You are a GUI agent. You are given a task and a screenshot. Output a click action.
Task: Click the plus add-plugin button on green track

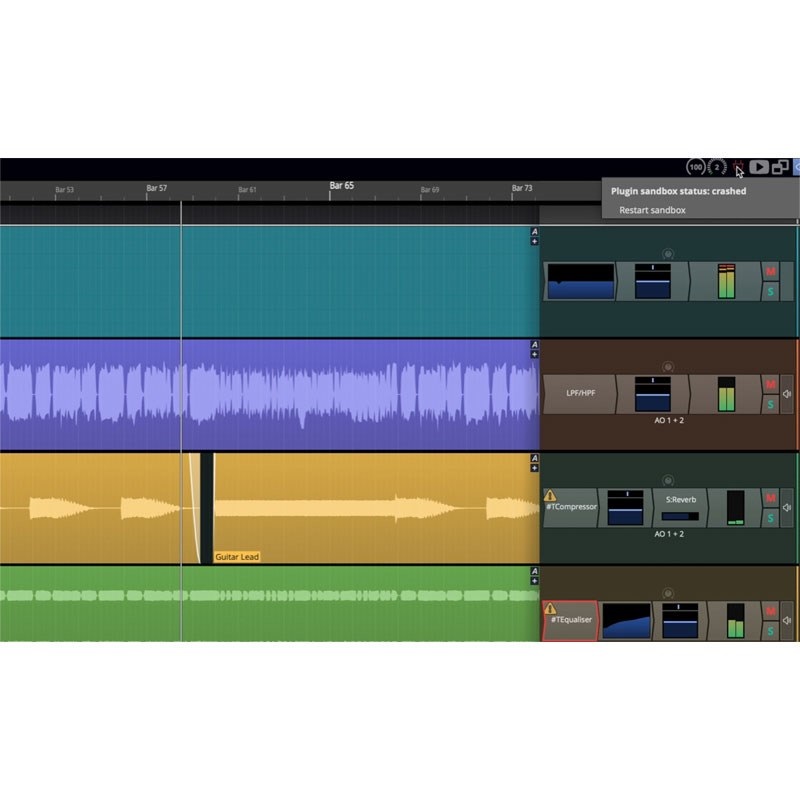[534, 581]
